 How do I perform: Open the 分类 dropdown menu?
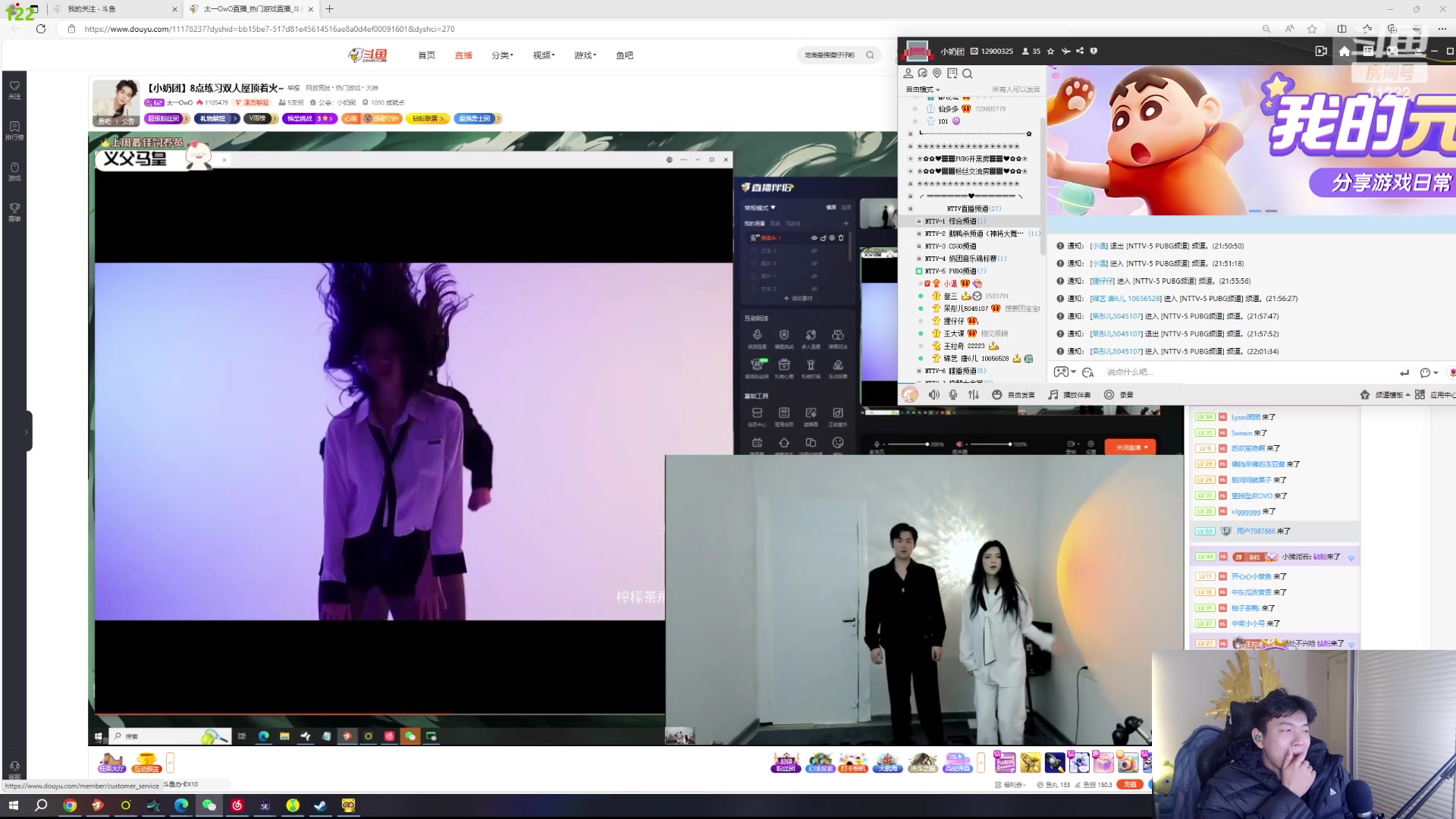tap(502, 55)
